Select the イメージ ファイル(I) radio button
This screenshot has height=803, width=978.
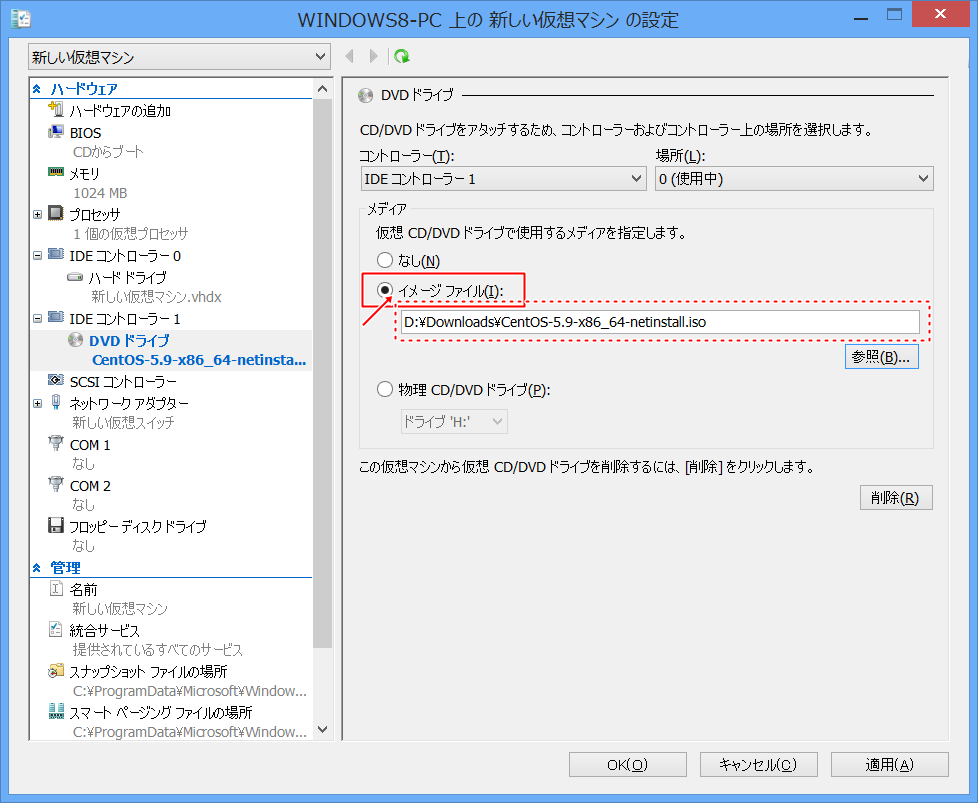click(385, 290)
